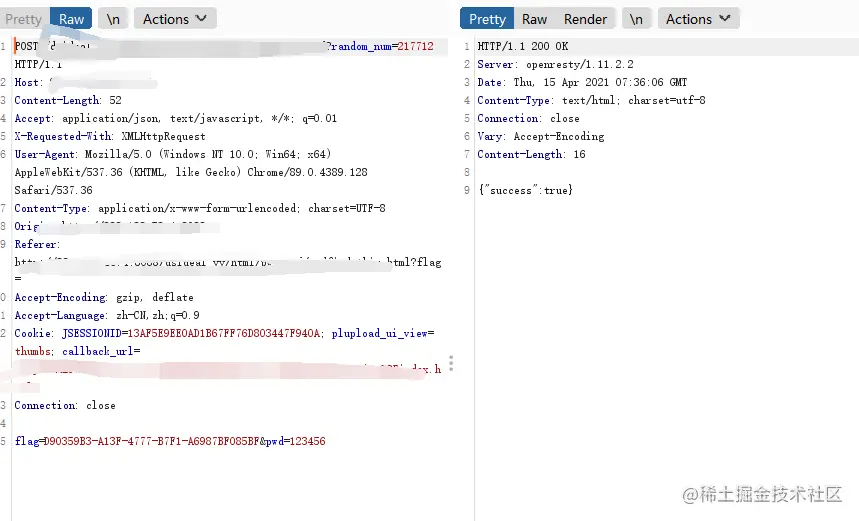
Task: Click Safari/537.36 line in request
Action: click(54, 191)
